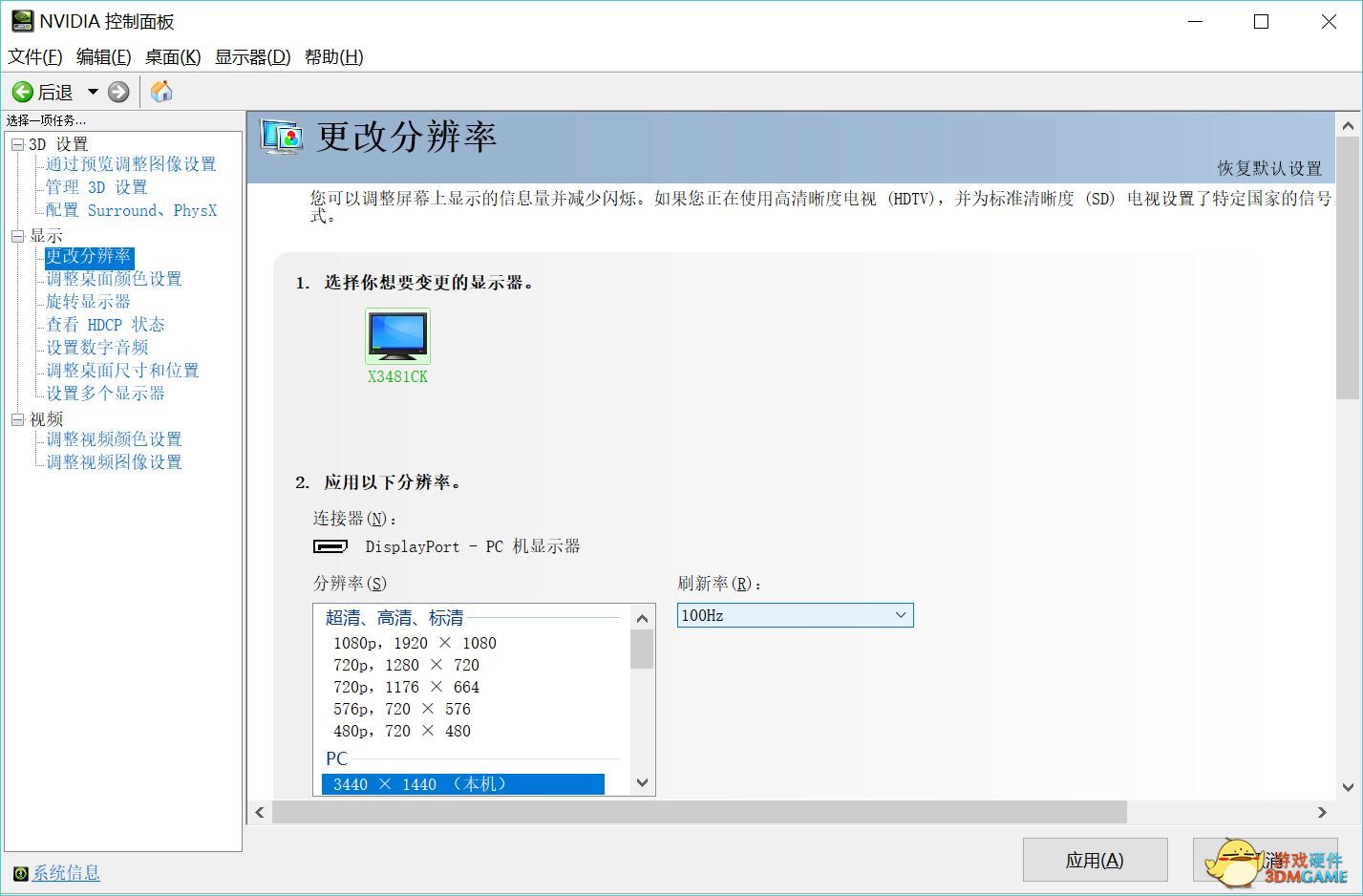Image resolution: width=1363 pixels, height=896 pixels.
Task: Click the main panel vertical scrollbar thumb
Action: 1348,269
